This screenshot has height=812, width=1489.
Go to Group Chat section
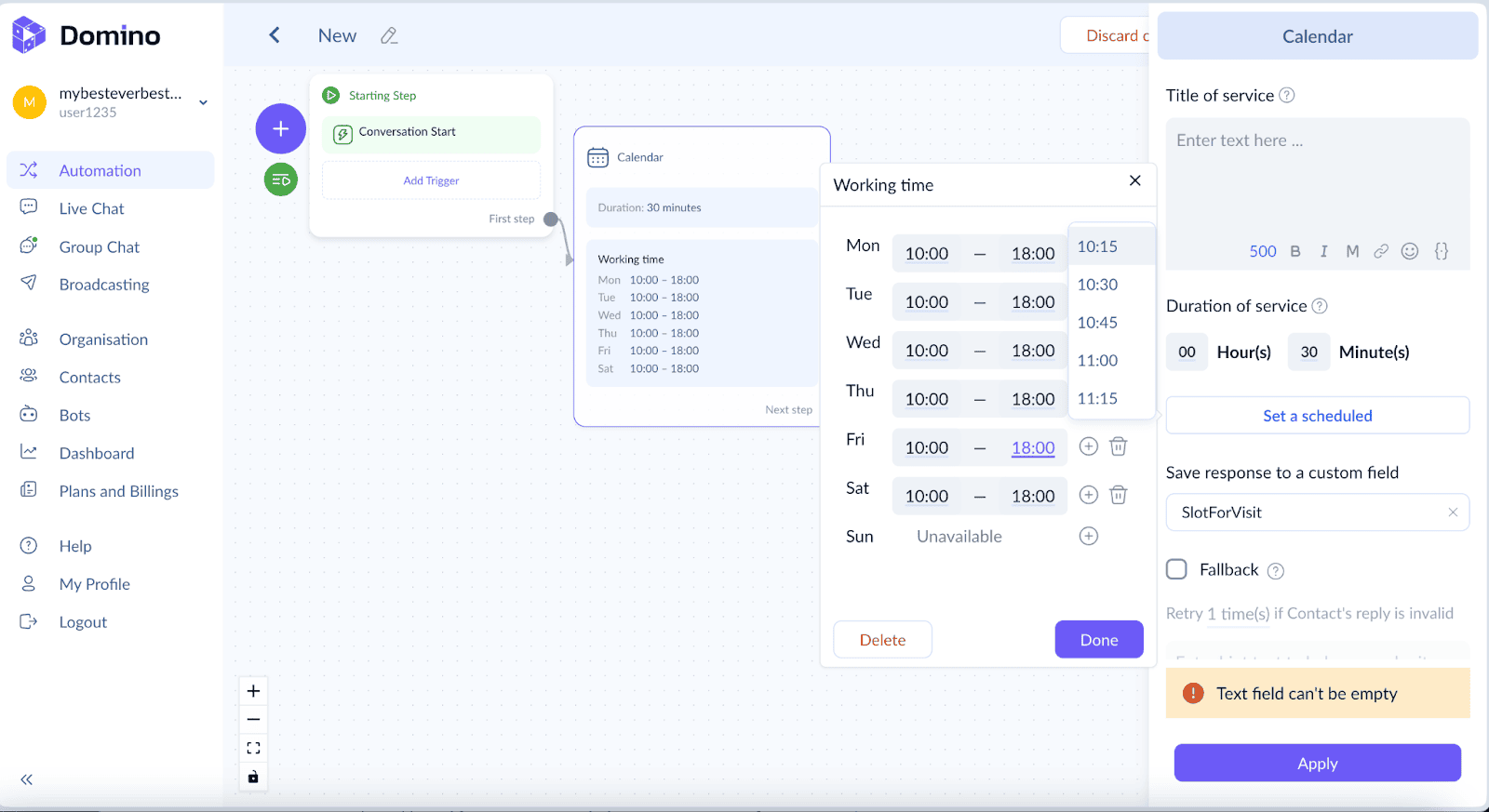tap(99, 246)
